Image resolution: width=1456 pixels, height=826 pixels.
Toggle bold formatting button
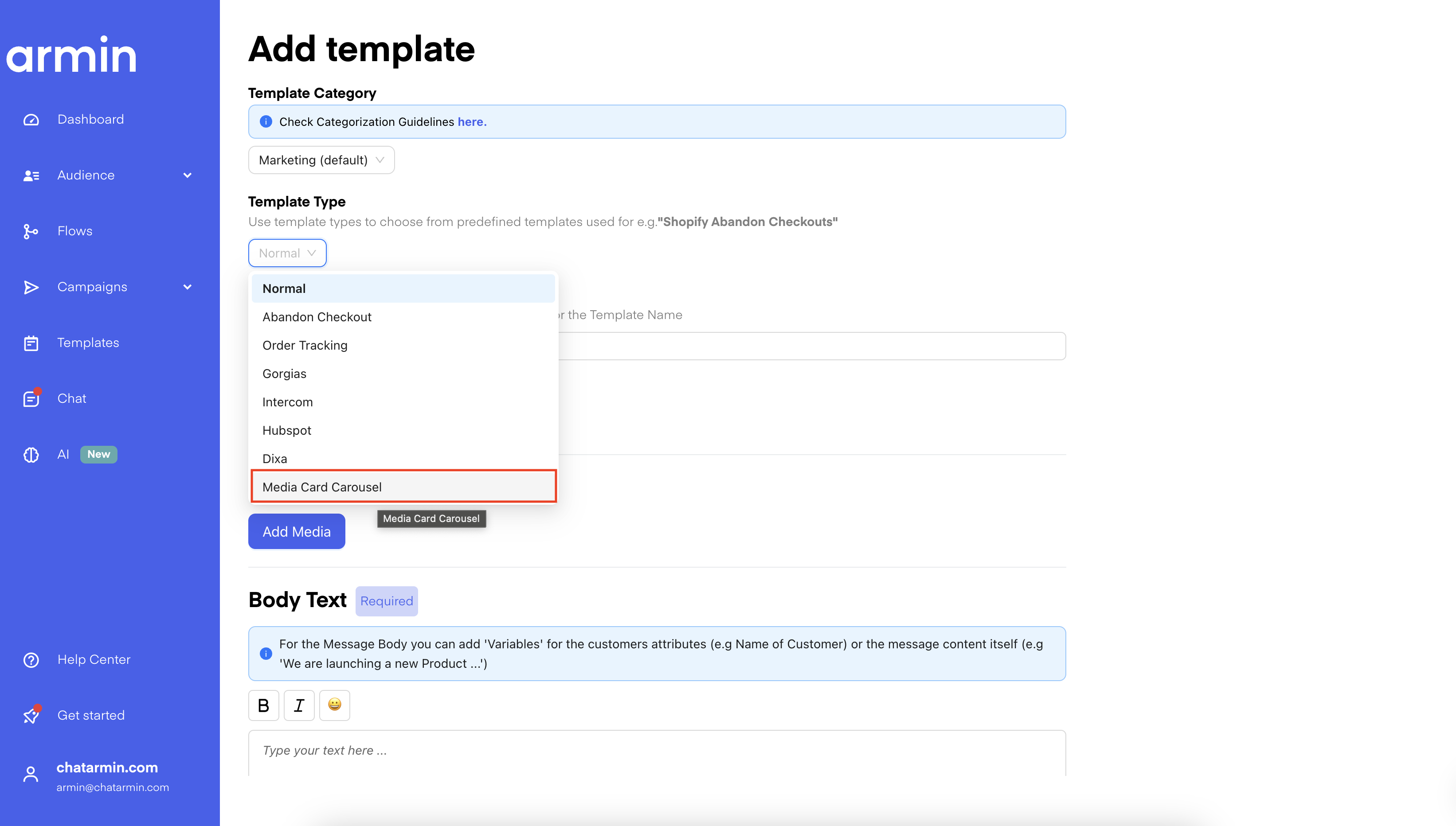tap(263, 705)
